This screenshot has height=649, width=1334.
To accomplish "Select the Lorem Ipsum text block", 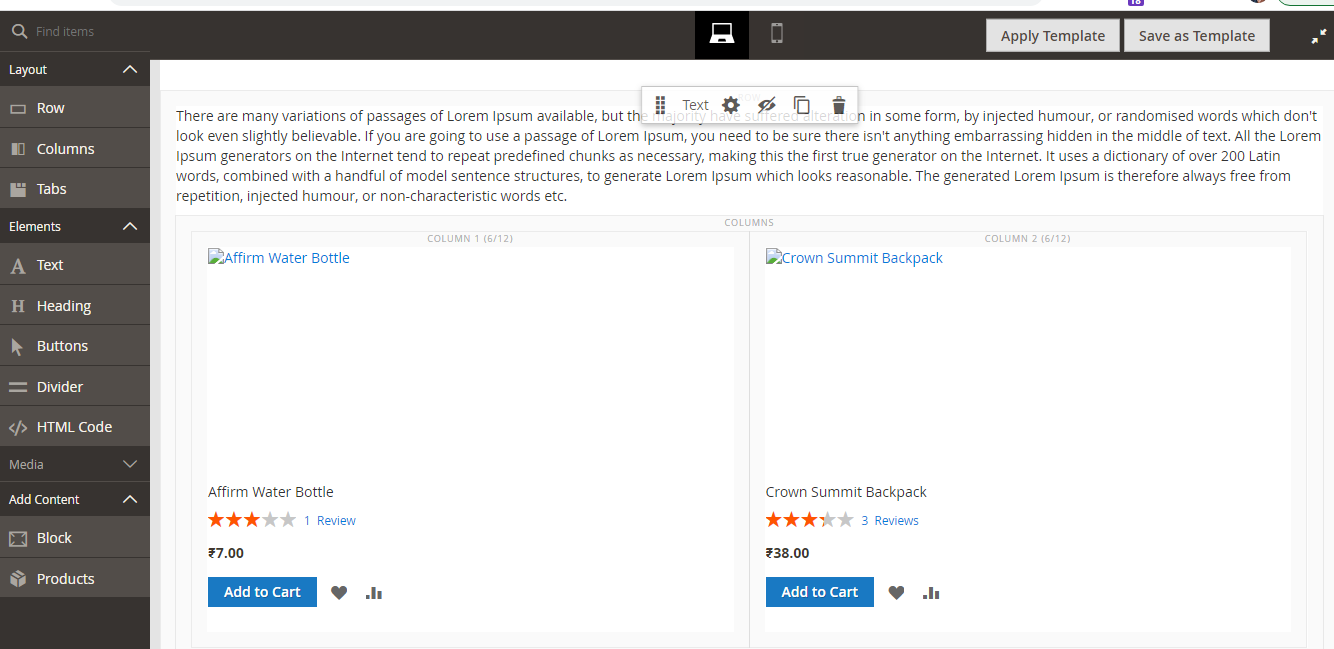I will [x=748, y=156].
